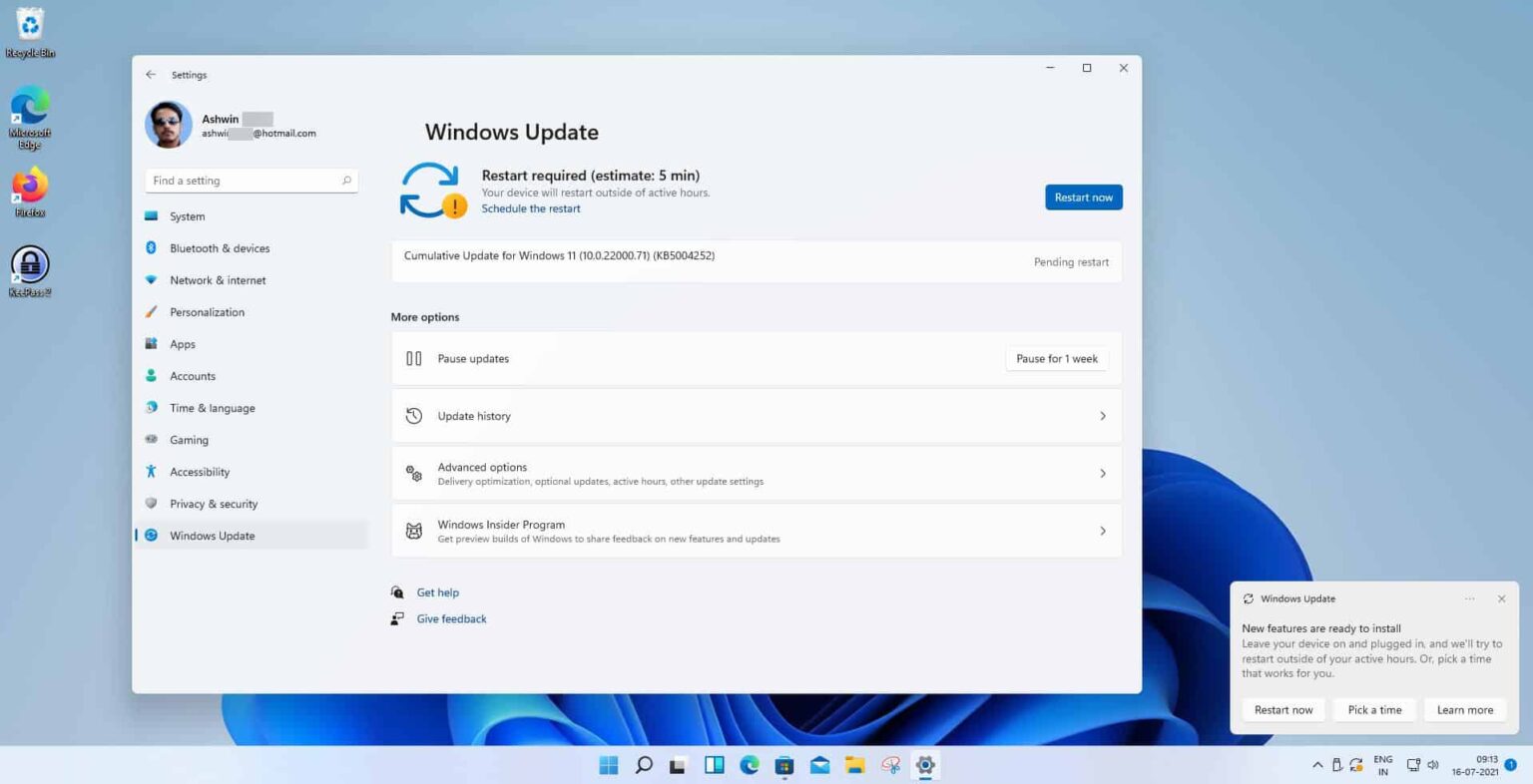Click the Schedule the restart link
This screenshot has height=784, width=1533.
point(530,207)
